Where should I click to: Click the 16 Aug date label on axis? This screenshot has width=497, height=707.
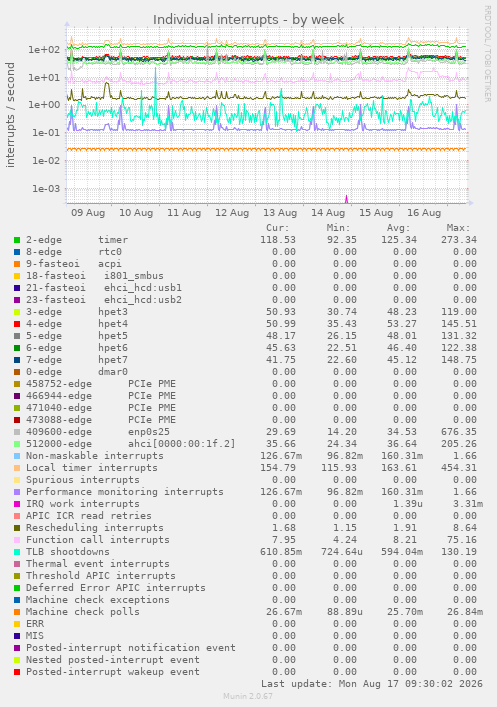click(x=424, y=213)
